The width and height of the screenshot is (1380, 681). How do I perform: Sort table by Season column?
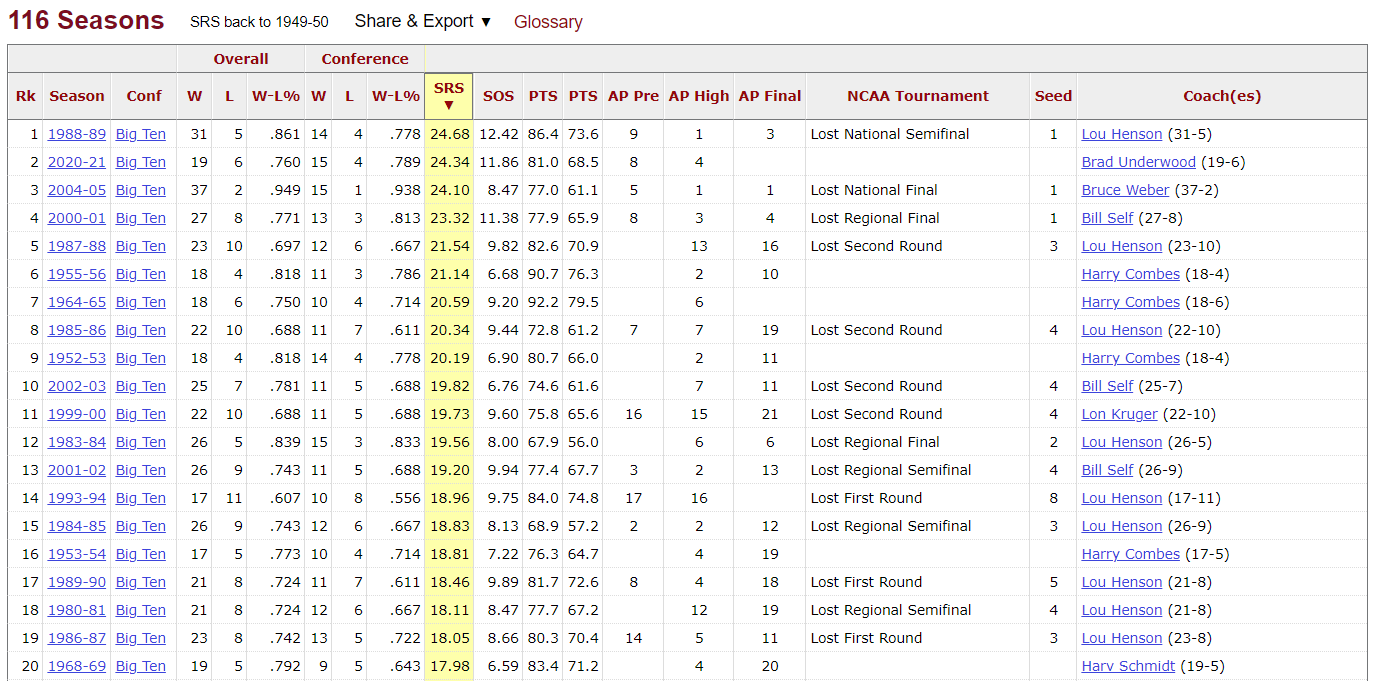pyautogui.click(x=76, y=96)
